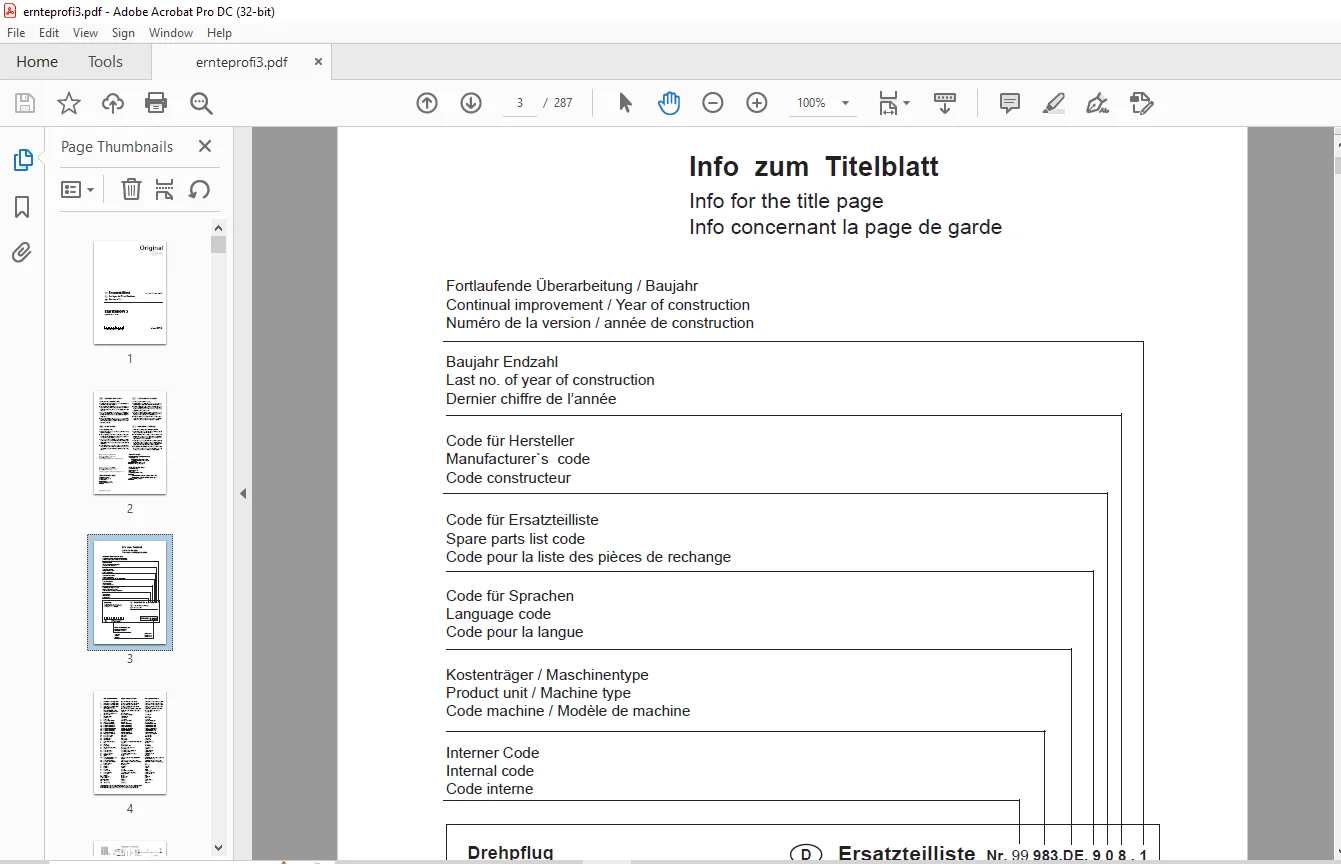Screen dimensions: 1341x864
Task: Open the Attachments paperclip icon
Action: coord(22,252)
